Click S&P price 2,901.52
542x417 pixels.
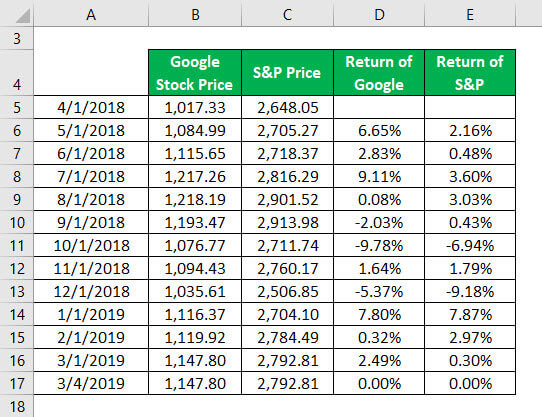click(287, 199)
